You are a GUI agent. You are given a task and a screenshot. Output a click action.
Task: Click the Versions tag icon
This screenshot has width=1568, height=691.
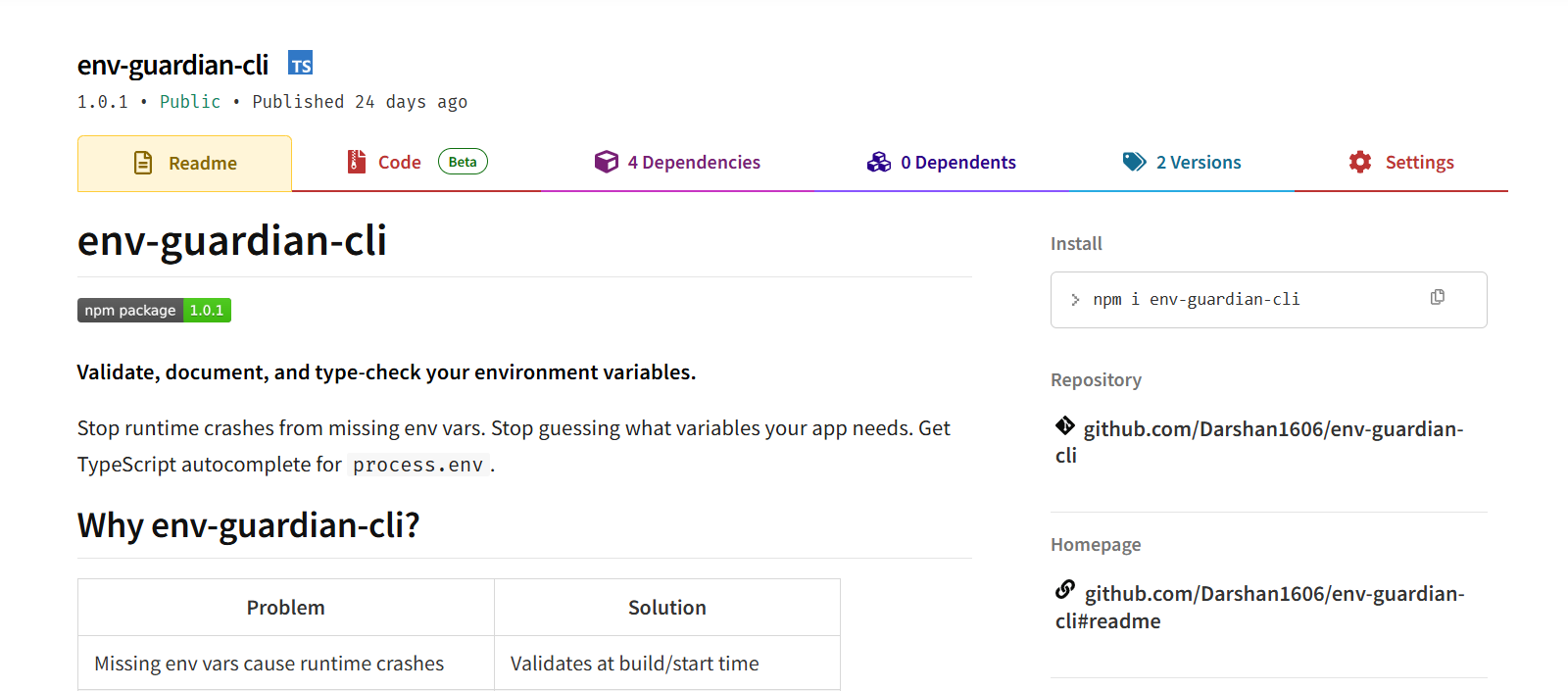tap(1134, 162)
